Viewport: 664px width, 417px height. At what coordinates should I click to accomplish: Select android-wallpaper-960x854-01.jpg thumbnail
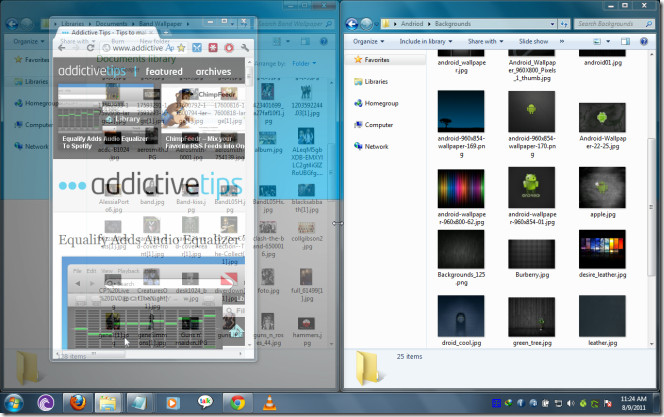[531, 188]
